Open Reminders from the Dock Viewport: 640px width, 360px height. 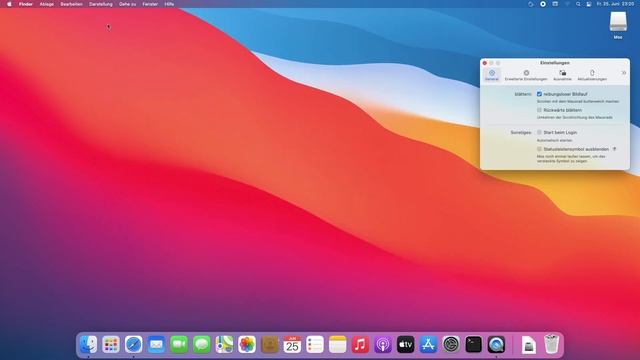[315, 344]
